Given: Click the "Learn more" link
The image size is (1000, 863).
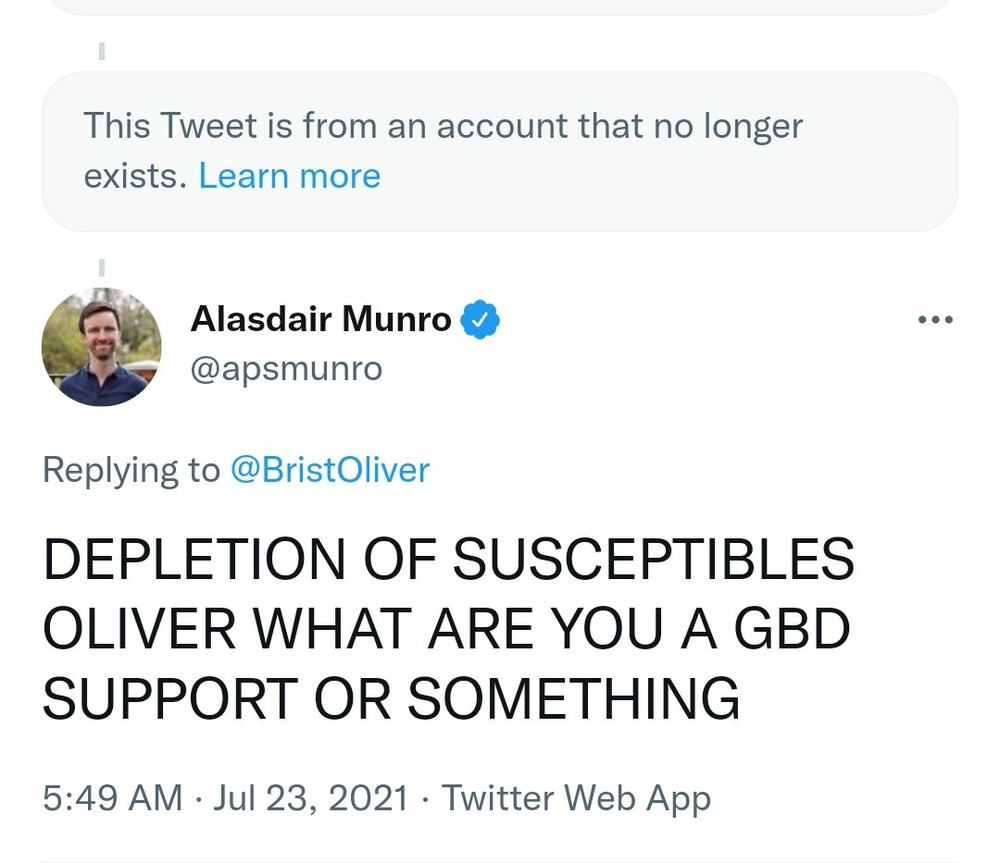Looking at the screenshot, I should [x=289, y=176].
